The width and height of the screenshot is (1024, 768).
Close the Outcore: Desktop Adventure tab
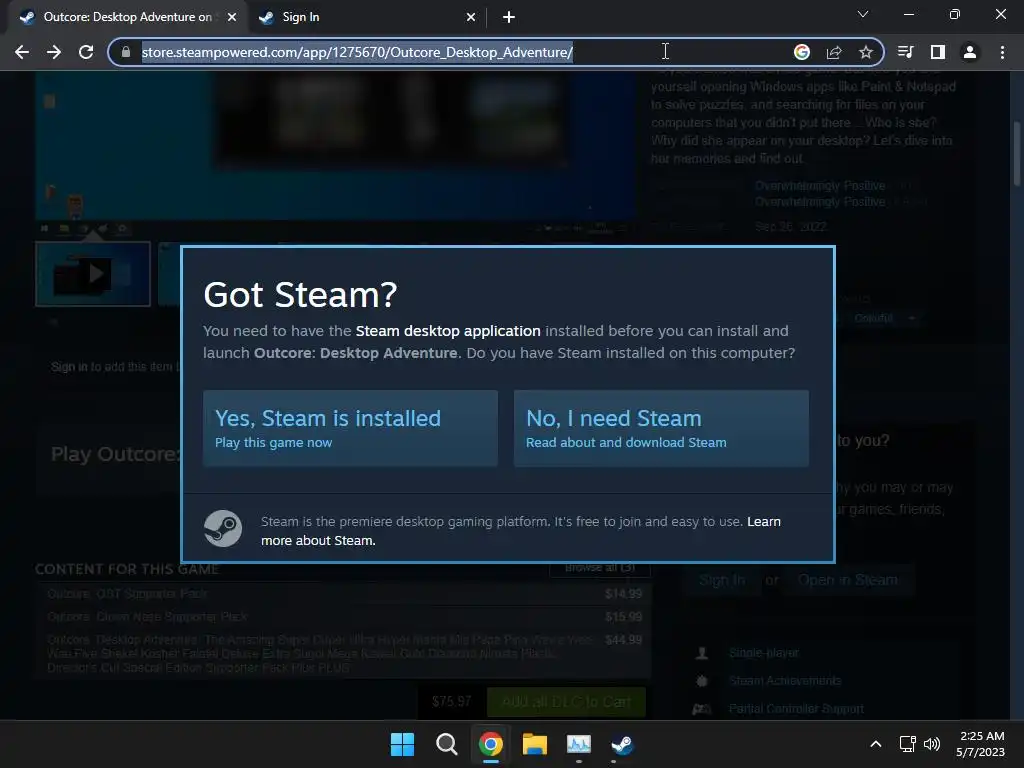click(x=232, y=17)
